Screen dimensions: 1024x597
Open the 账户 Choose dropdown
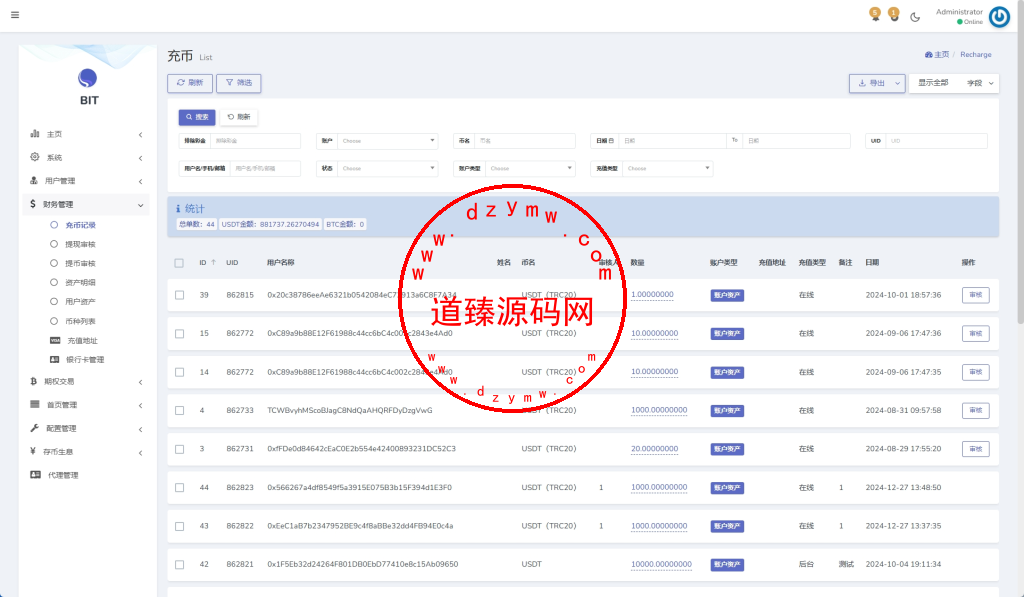(x=387, y=140)
